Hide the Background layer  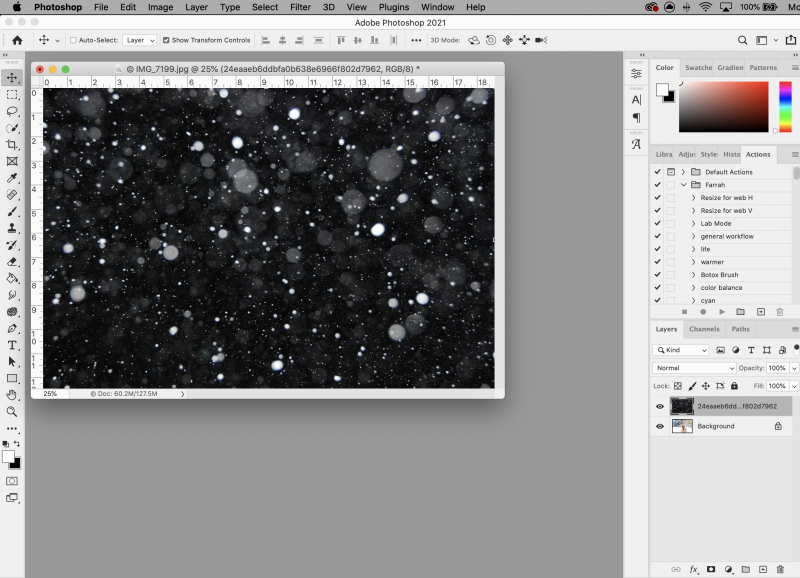click(660, 426)
